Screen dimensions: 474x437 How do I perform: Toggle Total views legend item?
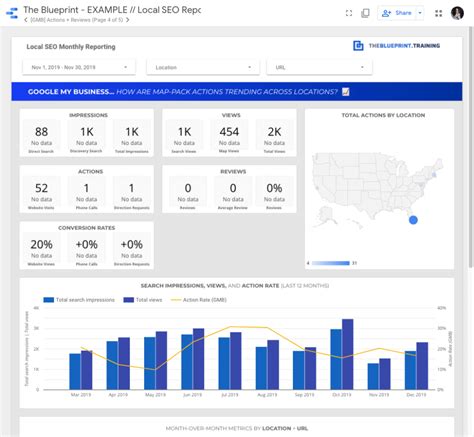143,300
